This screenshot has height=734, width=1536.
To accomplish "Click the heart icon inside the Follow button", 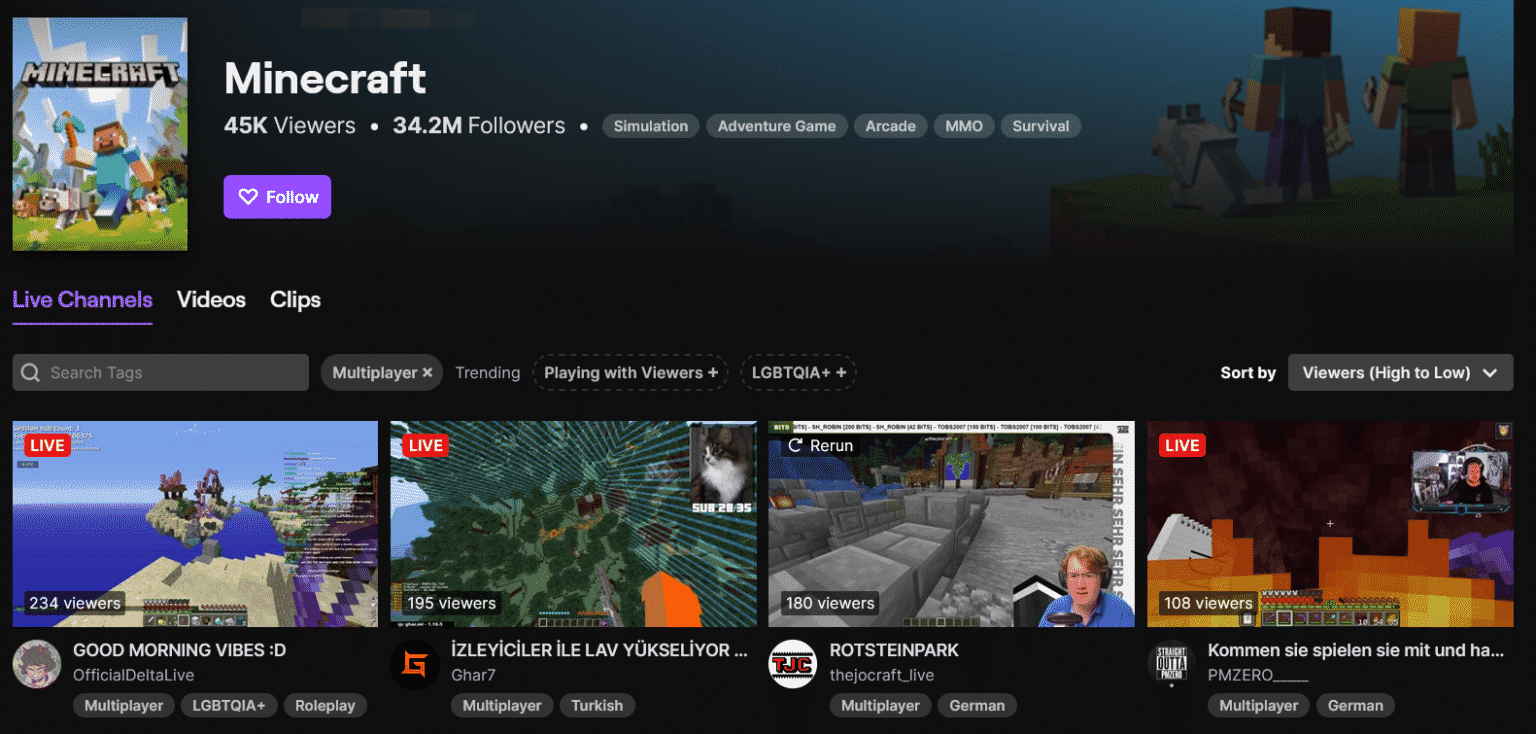I will click(x=248, y=196).
